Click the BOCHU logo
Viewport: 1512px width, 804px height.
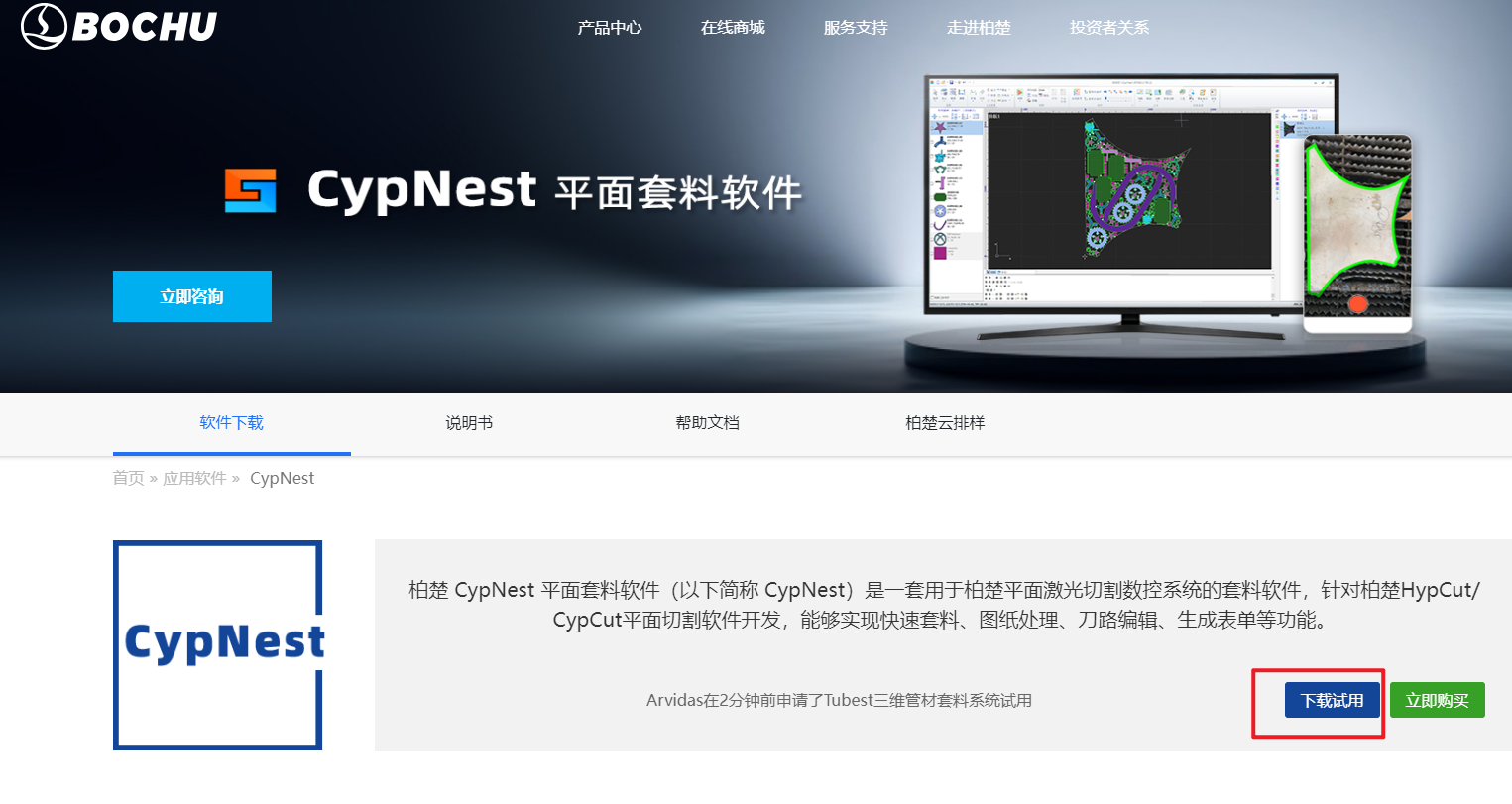[119, 26]
